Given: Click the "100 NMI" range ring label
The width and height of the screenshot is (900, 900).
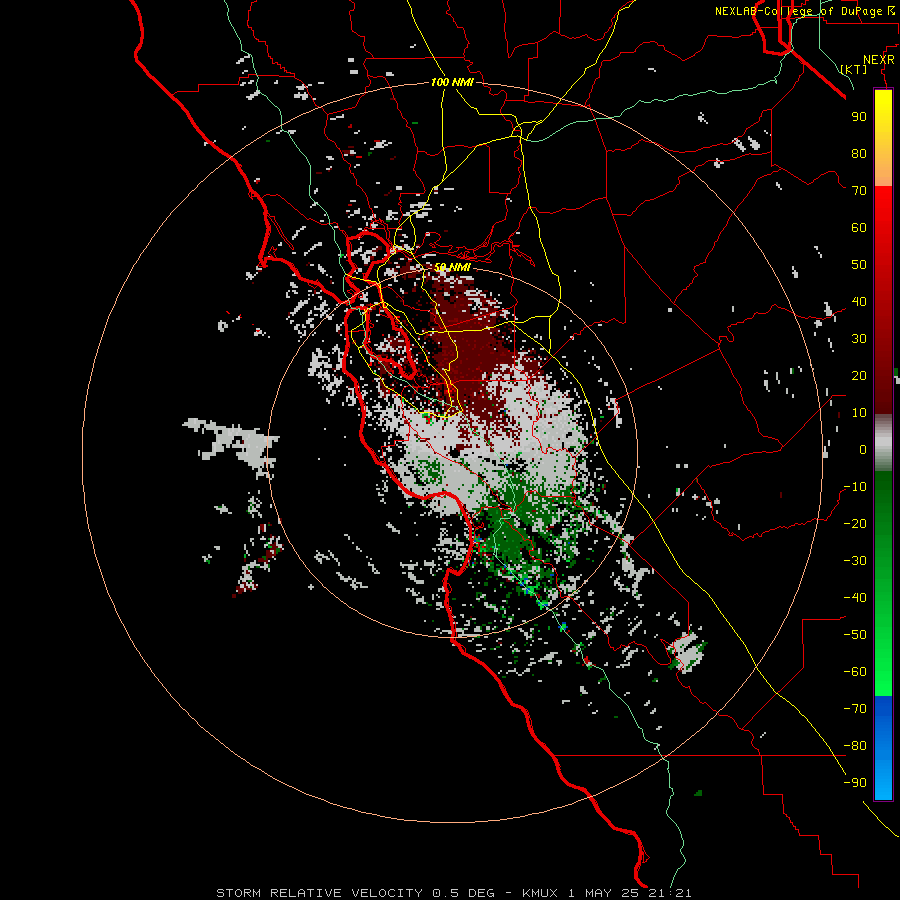Looking at the screenshot, I should click(452, 82).
